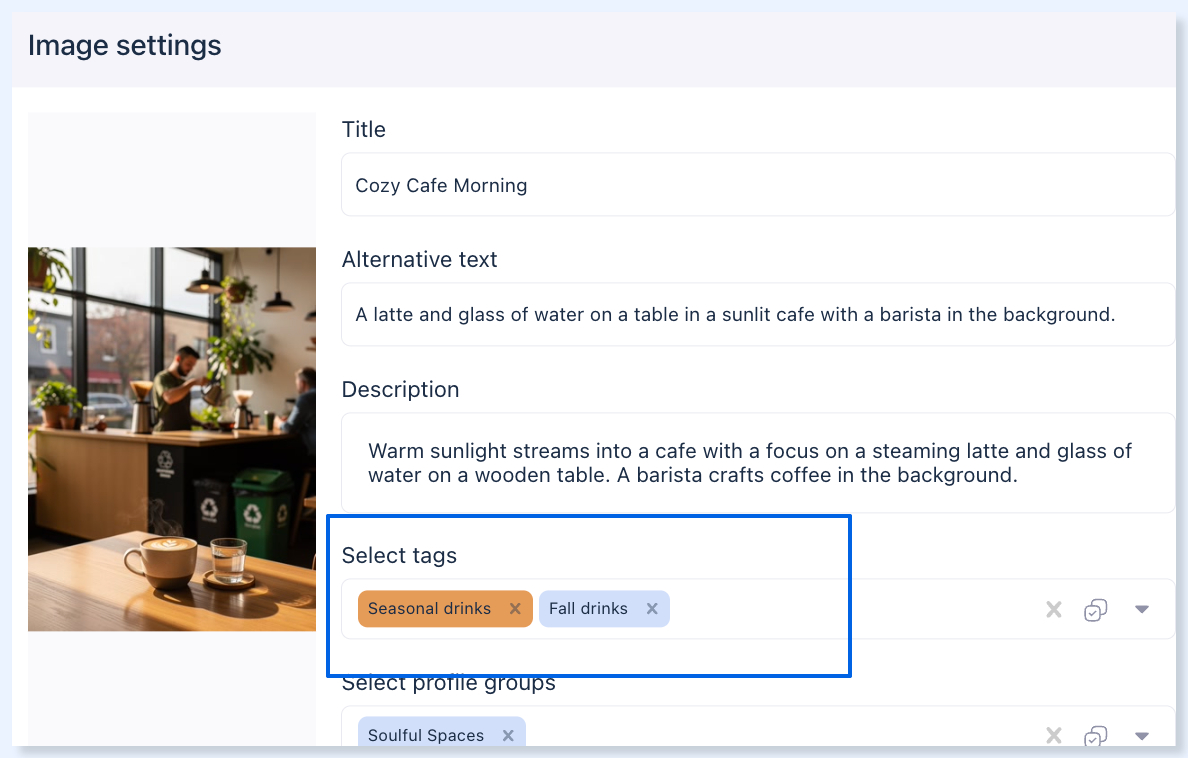
Task: Click the Seasonal drinks orange tag
Action: pos(430,609)
